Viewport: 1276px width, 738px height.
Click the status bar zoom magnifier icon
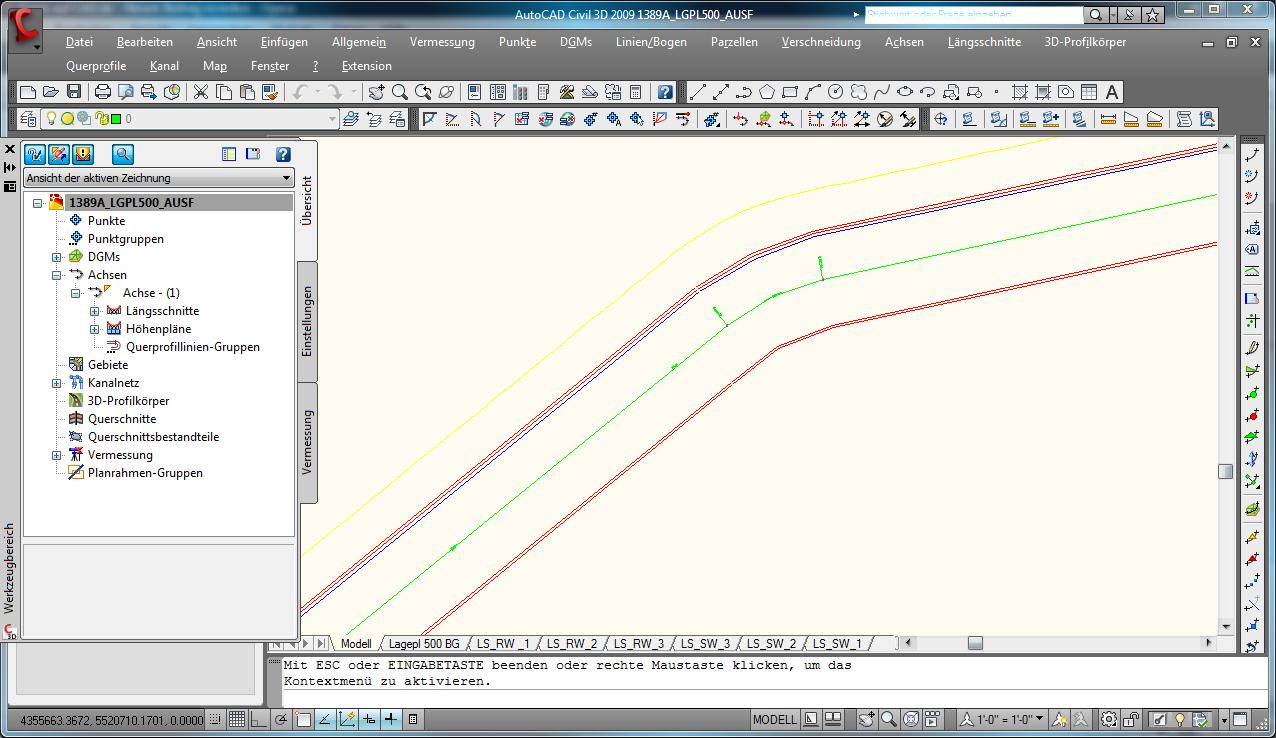pyautogui.click(x=888, y=719)
